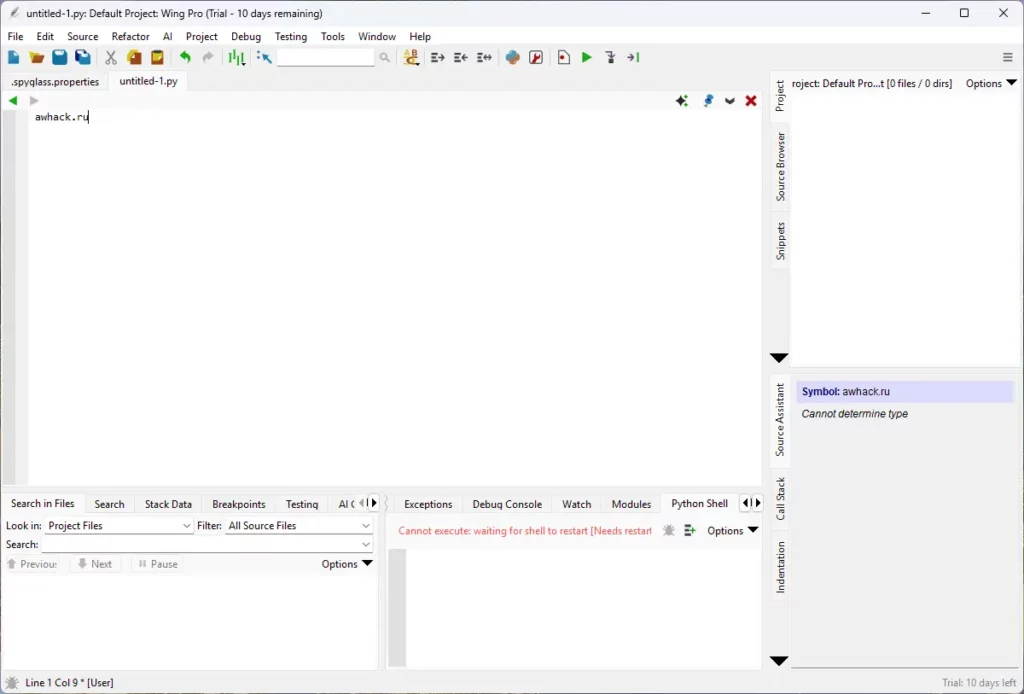The image size is (1024, 694).
Task: Open the Edit menu
Action: pos(45,37)
